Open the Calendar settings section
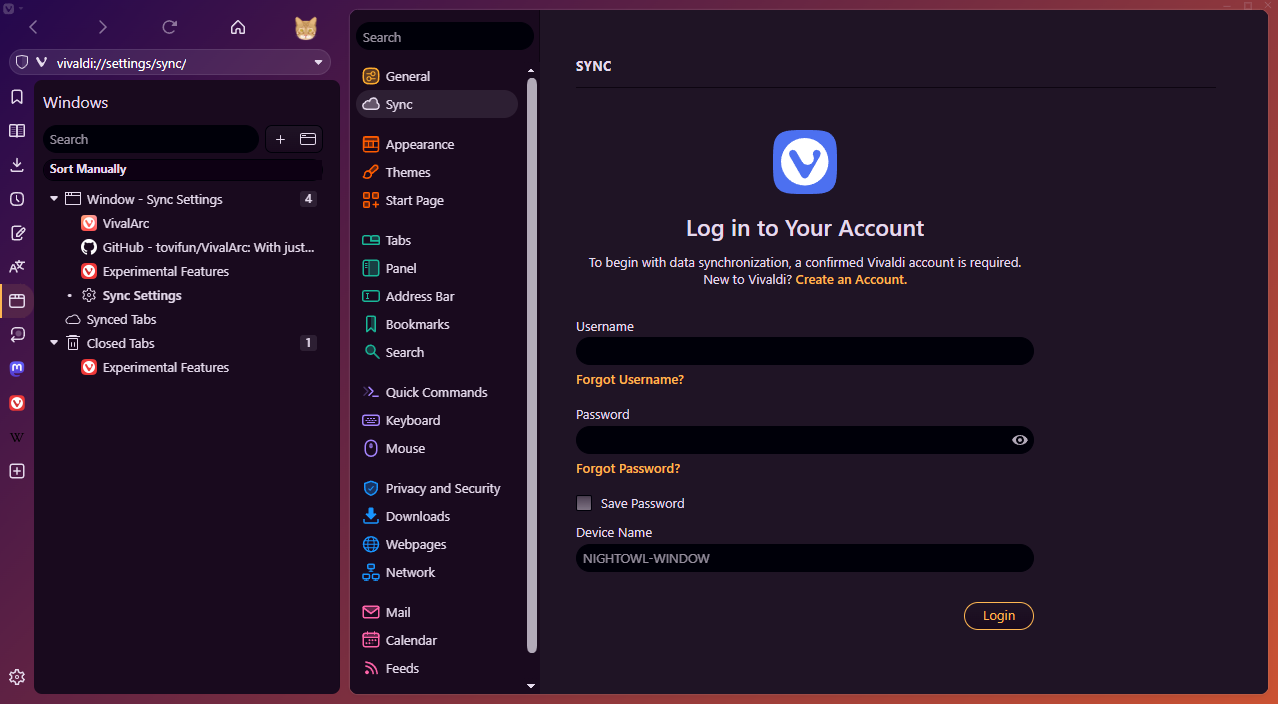The image size is (1278, 704). click(437, 640)
